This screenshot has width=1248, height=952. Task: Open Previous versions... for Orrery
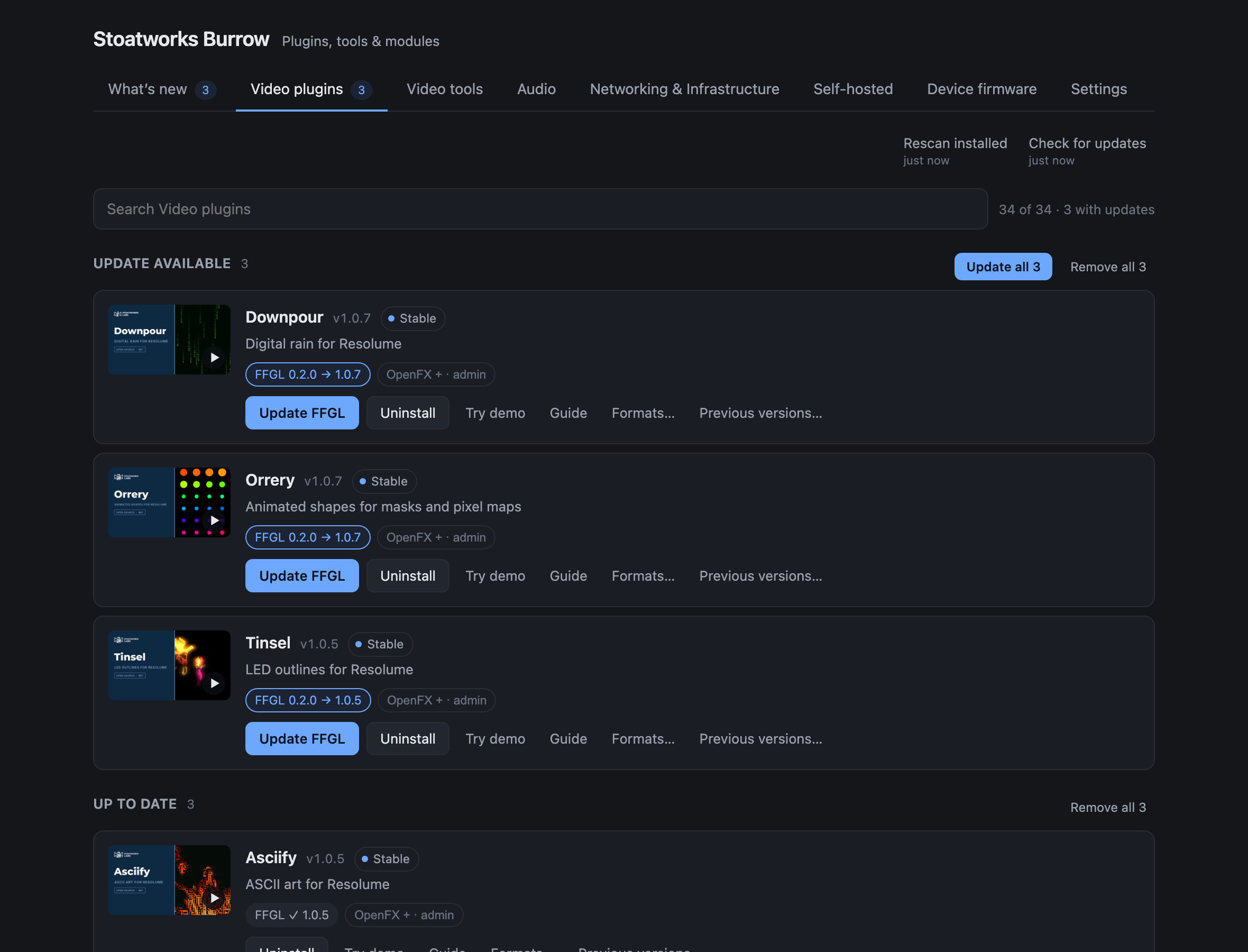(760, 576)
